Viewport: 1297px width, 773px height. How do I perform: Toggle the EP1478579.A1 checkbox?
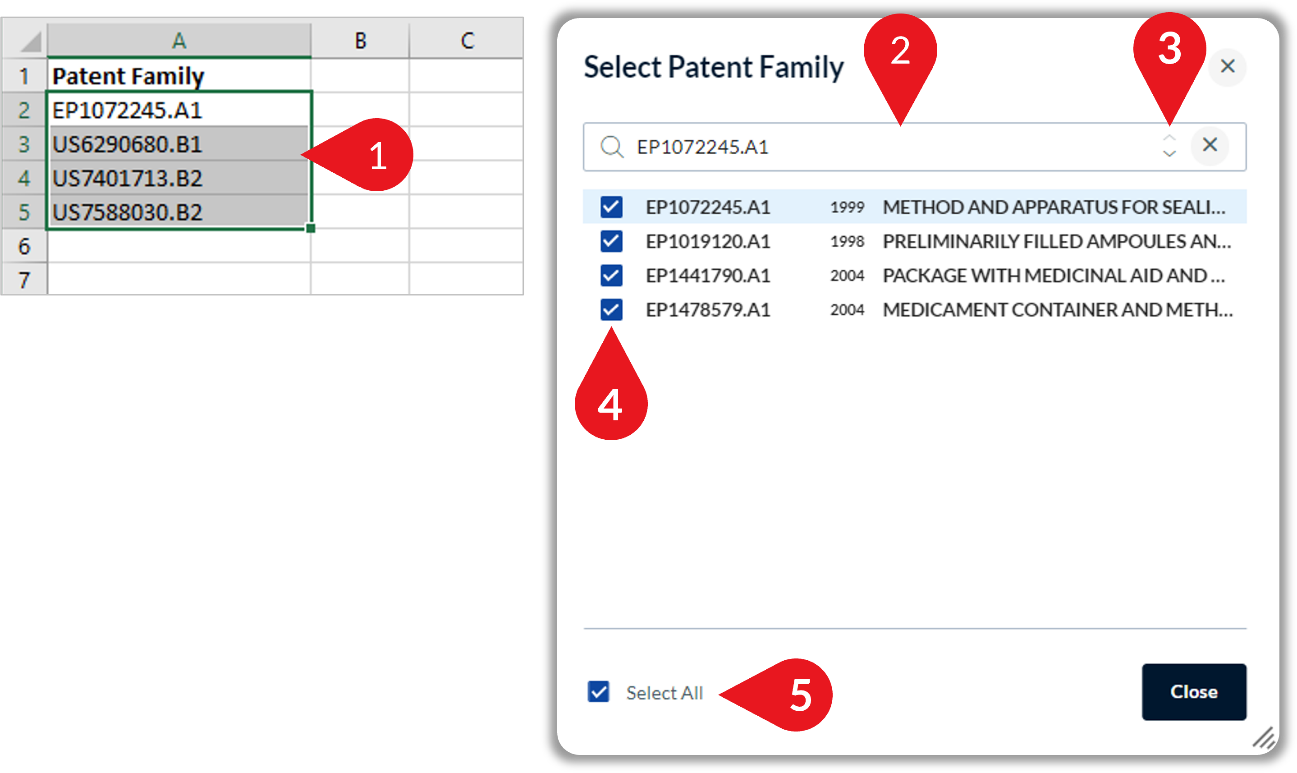[611, 310]
